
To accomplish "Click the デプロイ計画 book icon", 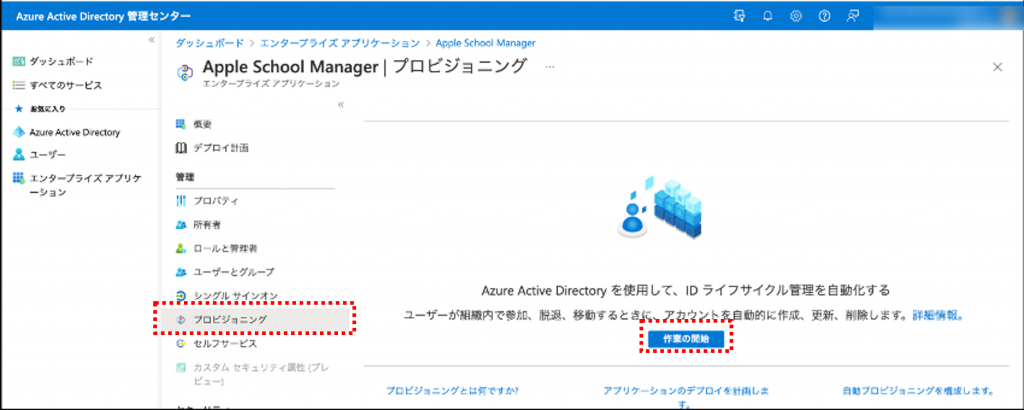I will [181, 148].
